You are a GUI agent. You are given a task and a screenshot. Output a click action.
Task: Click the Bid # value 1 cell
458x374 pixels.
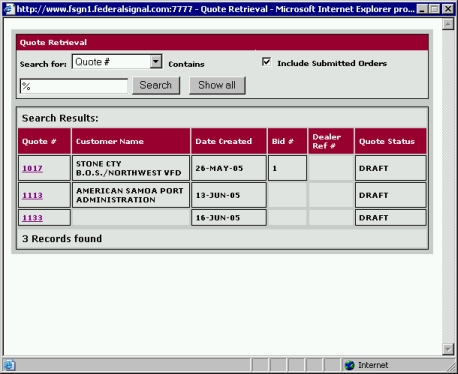[x=287, y=168]
